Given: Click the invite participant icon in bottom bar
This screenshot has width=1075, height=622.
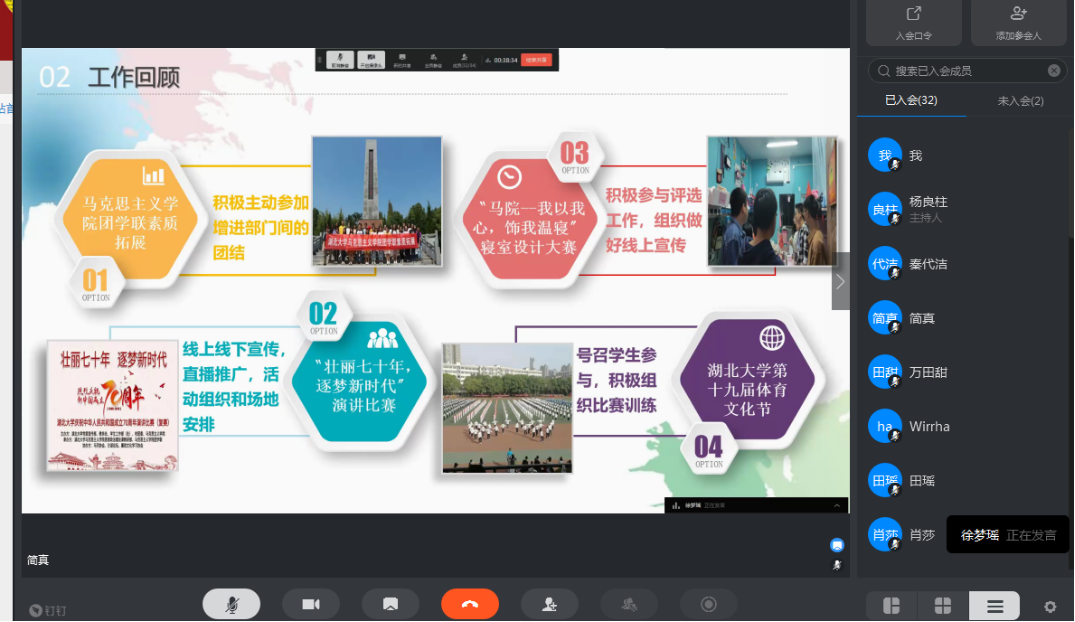Looking at the screenshot, I should [549, 604].
